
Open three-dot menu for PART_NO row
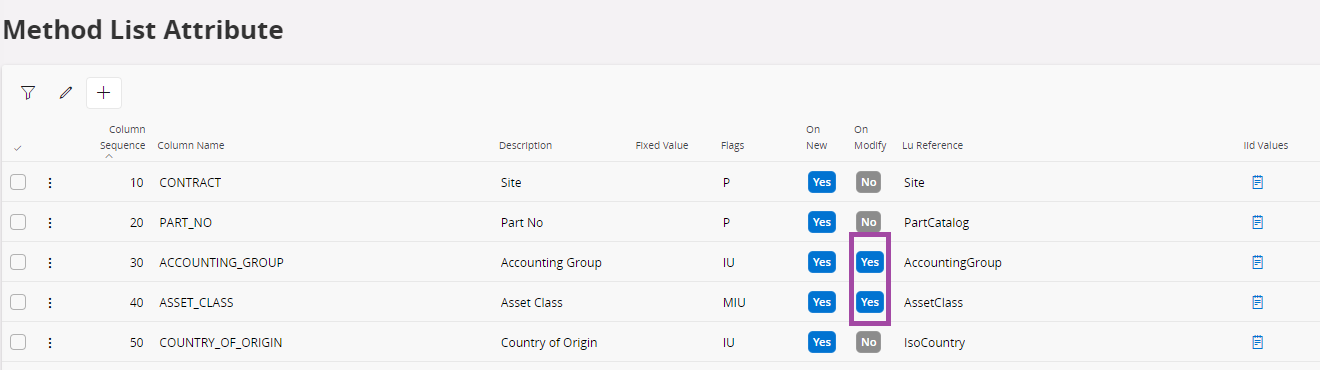(x=50, y=222)
